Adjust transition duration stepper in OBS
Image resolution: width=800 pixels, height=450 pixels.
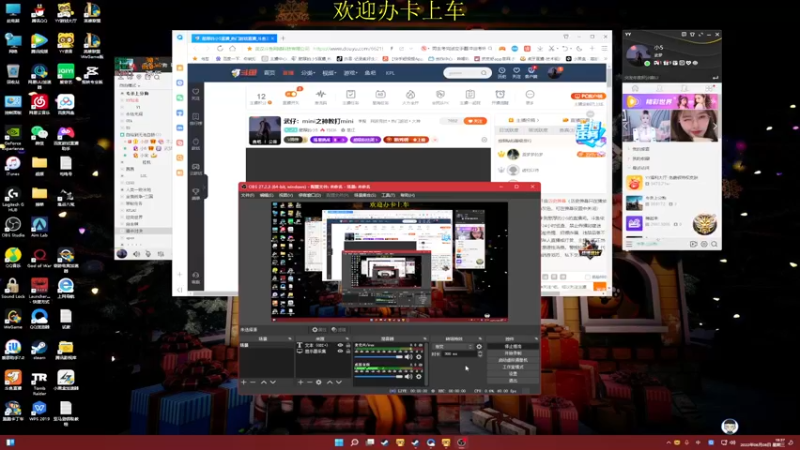coord(480,354)
